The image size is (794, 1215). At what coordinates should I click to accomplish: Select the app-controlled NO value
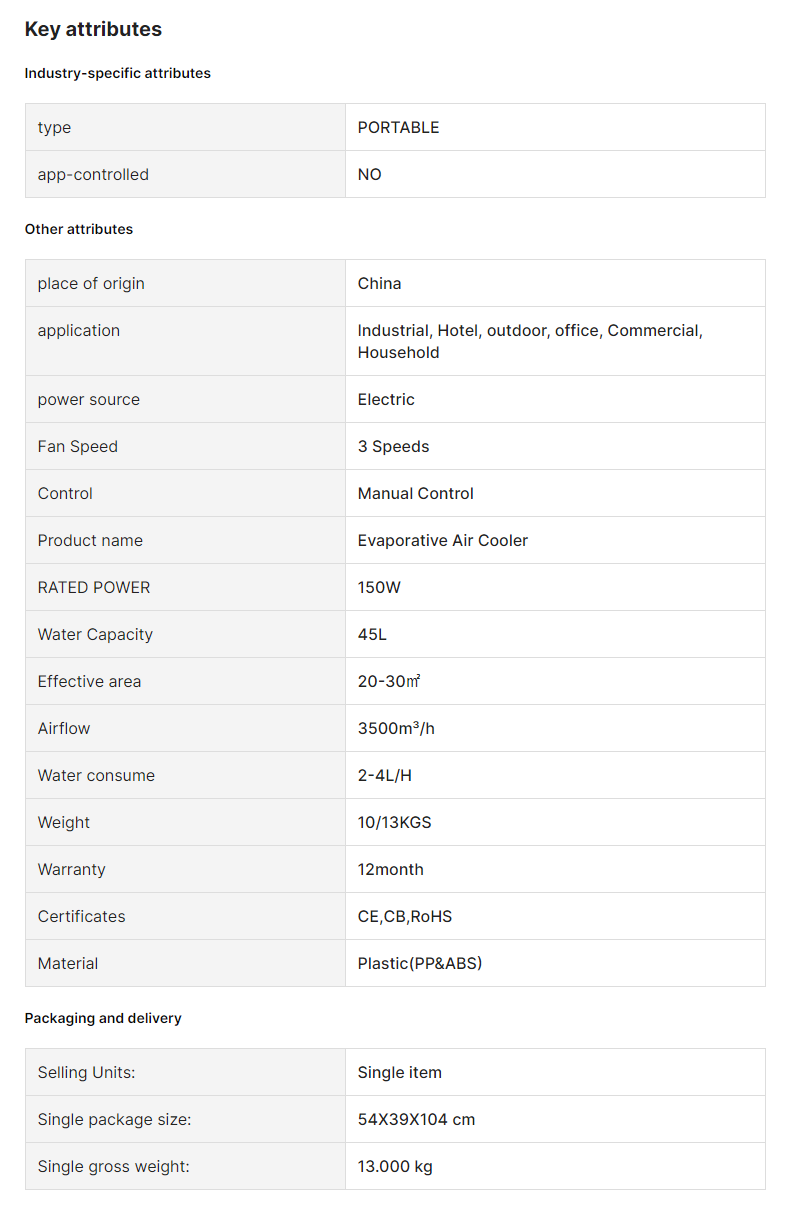370,174
